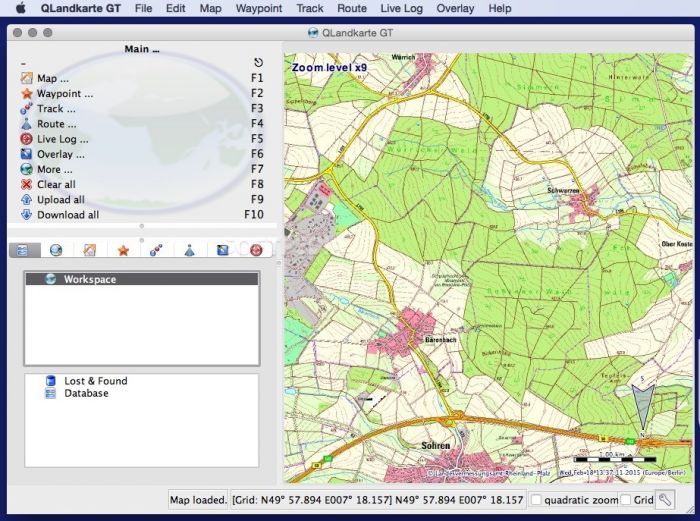The height and width of the screenshot is (521, 700).
Task: Switch to the waypoints star tab
Action: click(x=123, y=250)
